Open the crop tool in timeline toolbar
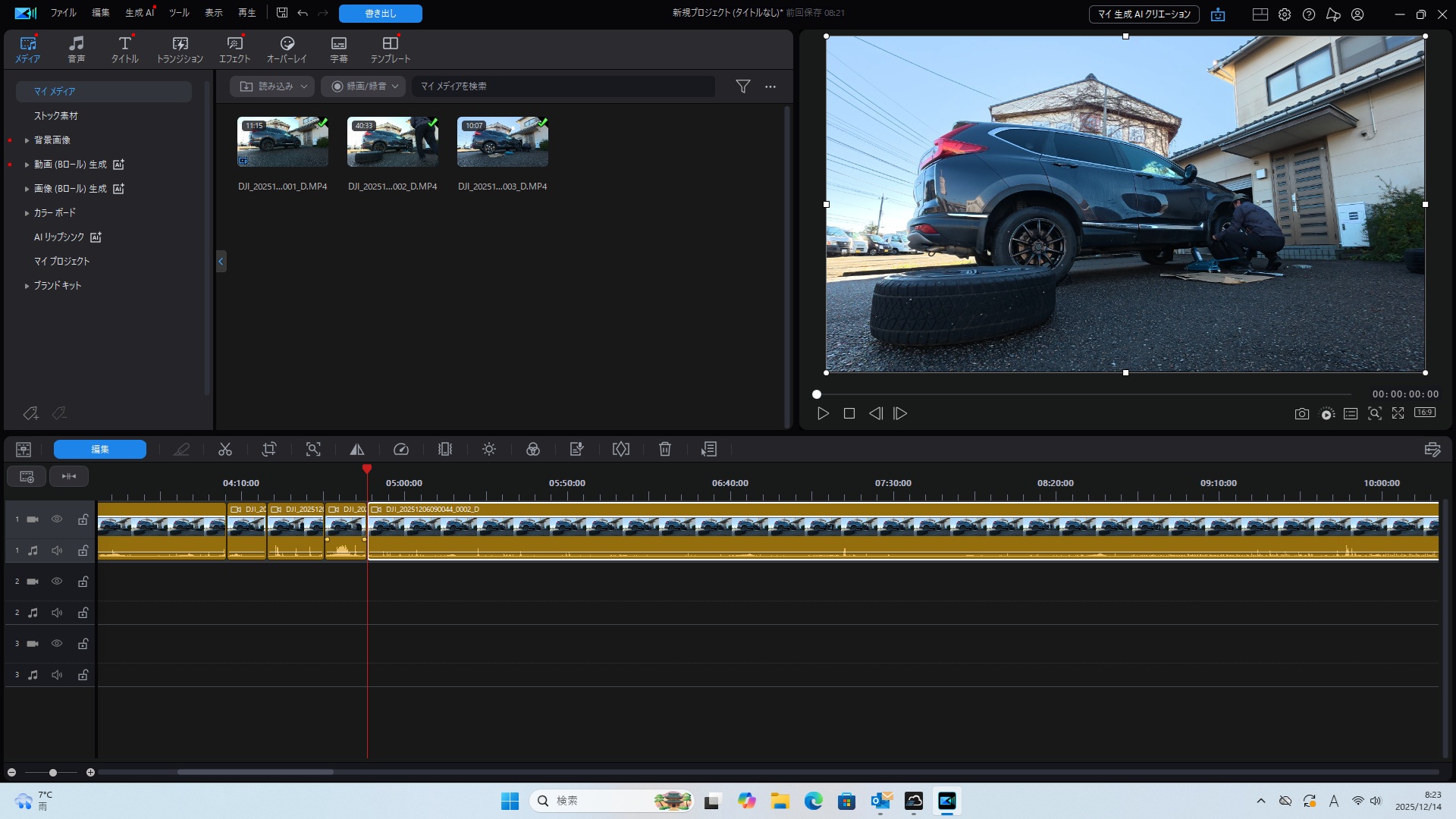The image size is (1456, 819). point(269,450)
